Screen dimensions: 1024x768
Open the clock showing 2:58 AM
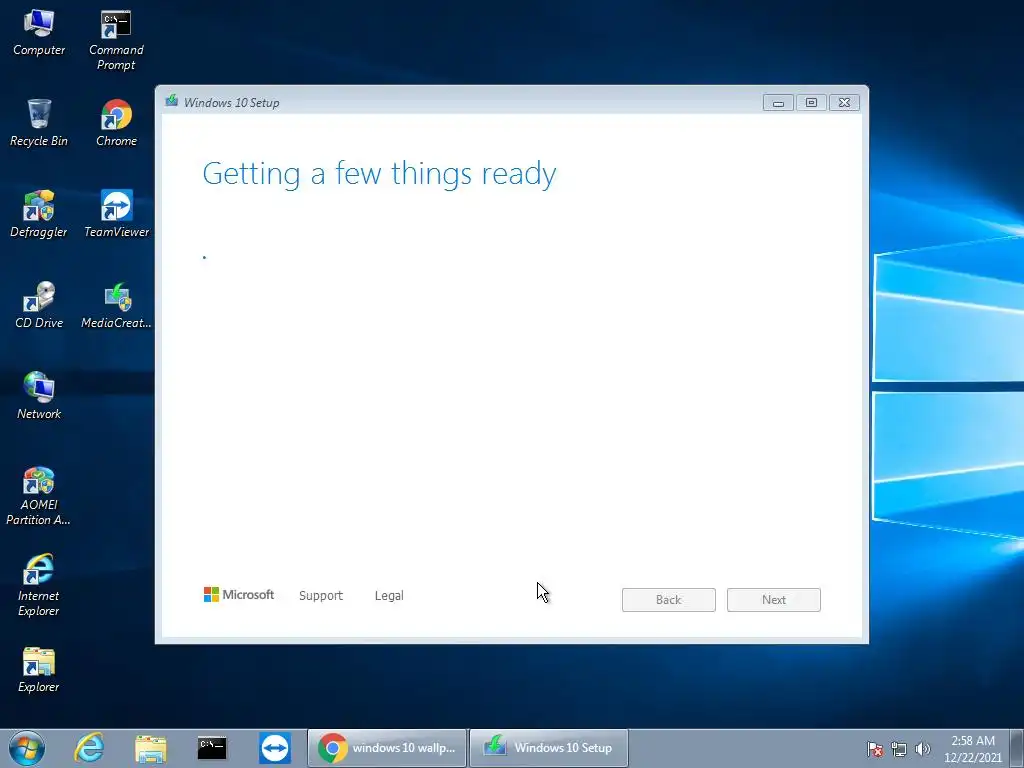tap(972, 748)
